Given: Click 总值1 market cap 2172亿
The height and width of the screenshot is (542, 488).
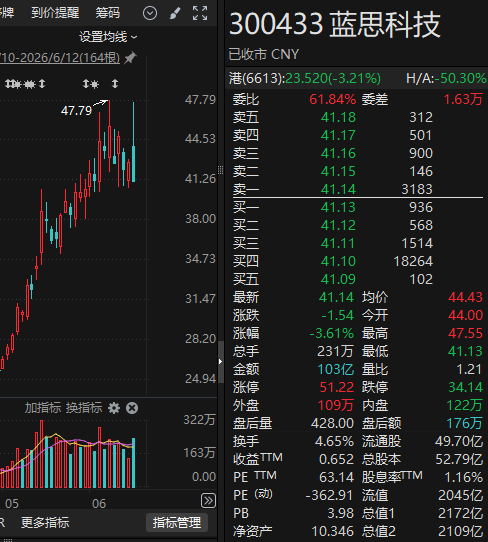Looking at the screenshot, I should 460,513.
